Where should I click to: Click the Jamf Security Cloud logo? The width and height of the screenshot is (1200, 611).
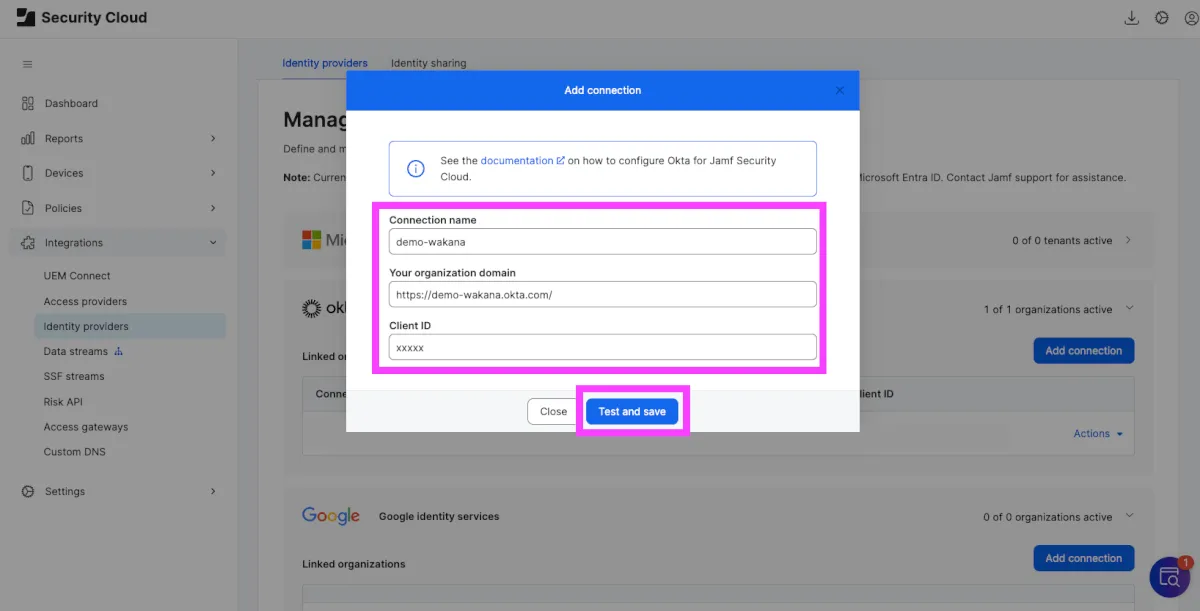click(25, 17)
